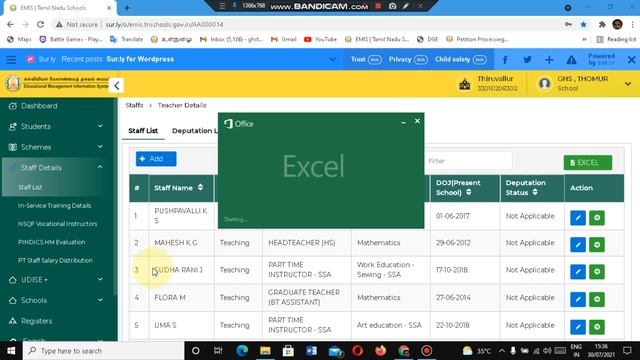Share via Twitter icon in Sur.ly bar
The image size is (640, 360).
527,60
